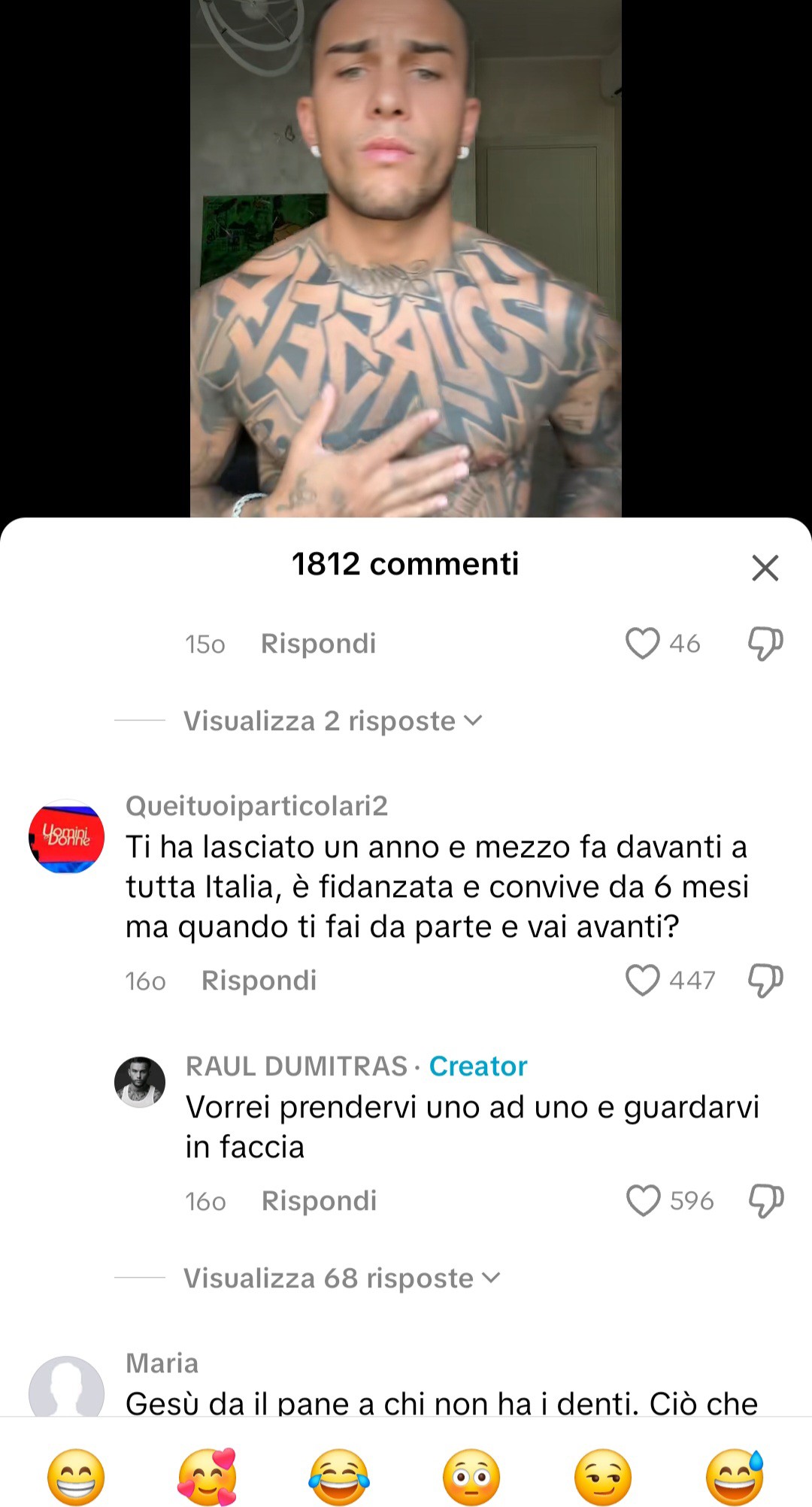Tap Rispondi beside the 15o timestamp
The height and width of the screenshot is (1507, 812).
(318, 644)
